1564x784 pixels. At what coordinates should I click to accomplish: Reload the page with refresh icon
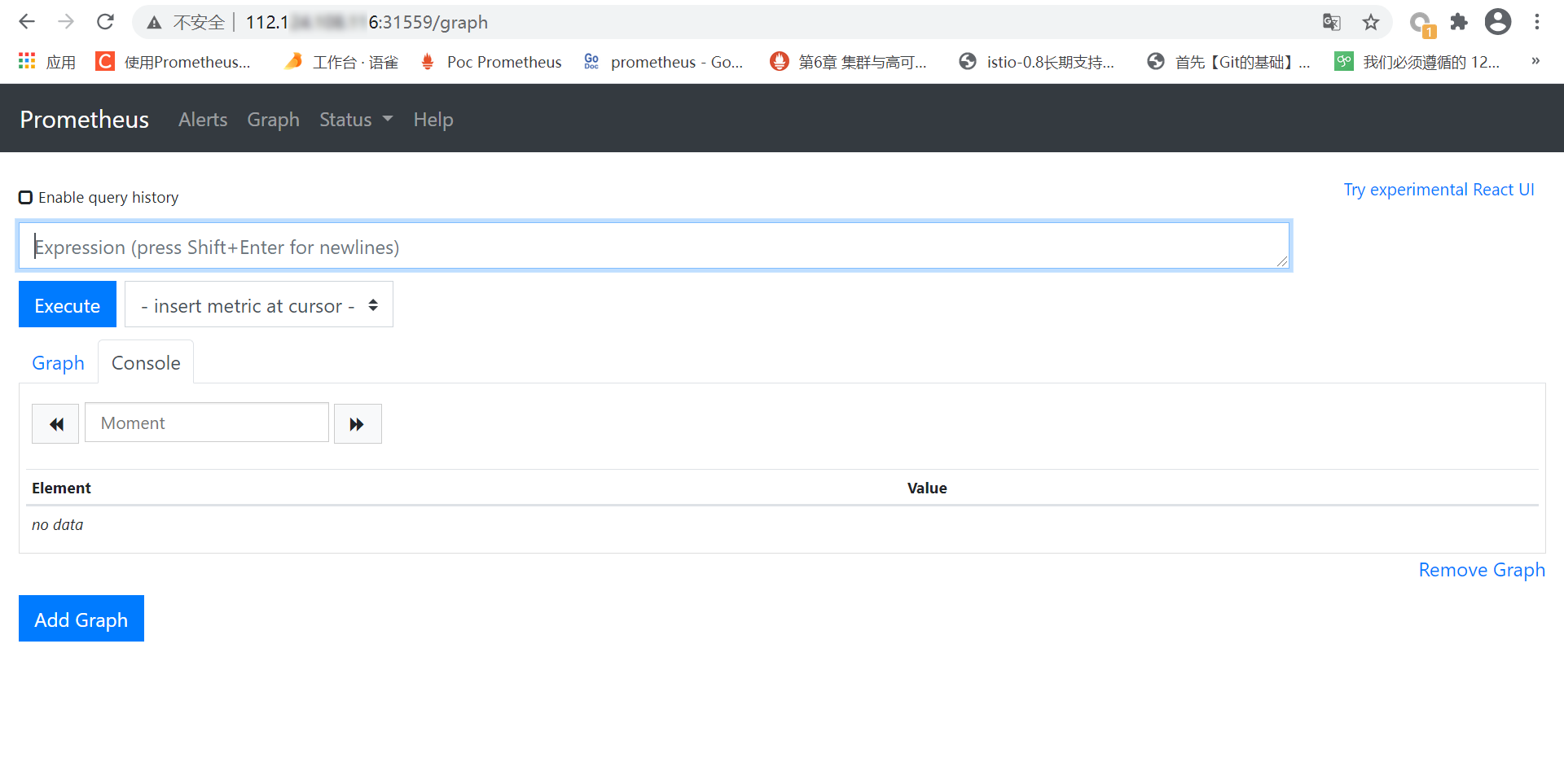coord(105,22)
